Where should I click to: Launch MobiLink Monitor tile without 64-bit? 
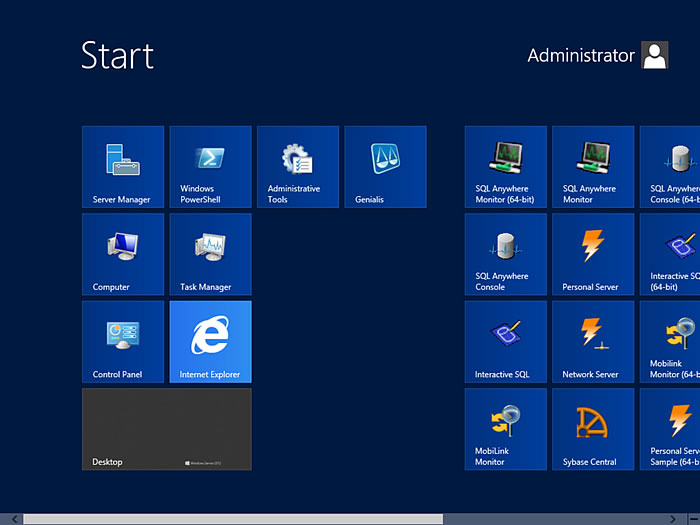(505, 429)
